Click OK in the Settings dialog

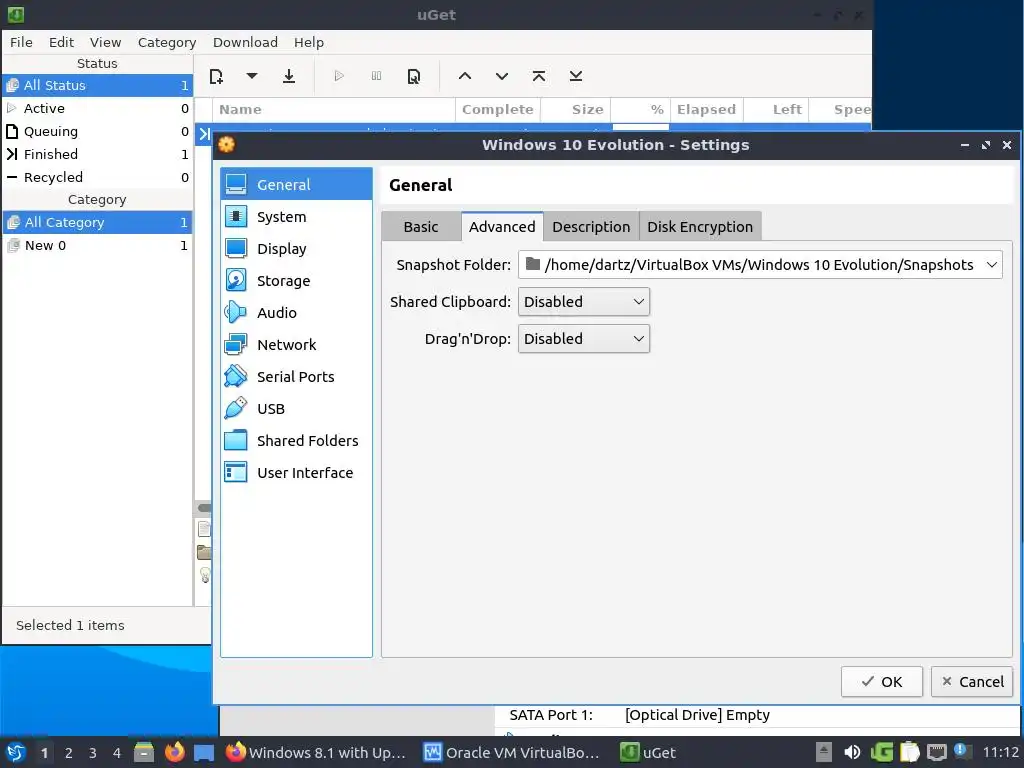coord(882,682)
